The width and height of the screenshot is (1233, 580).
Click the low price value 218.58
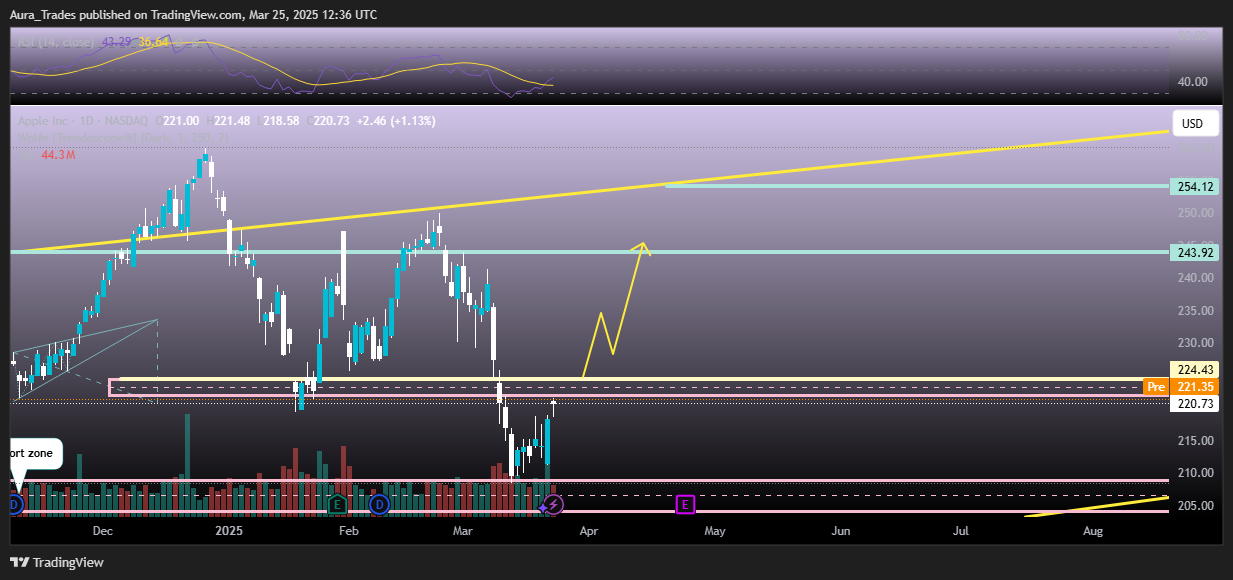coord(281,121)
